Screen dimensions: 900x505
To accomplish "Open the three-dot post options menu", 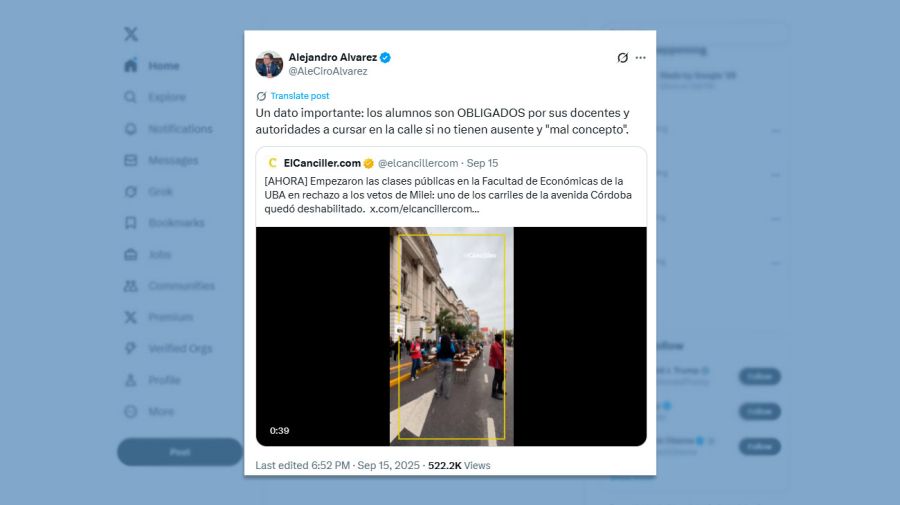I will pyautogui.click(x=641, y=57).
